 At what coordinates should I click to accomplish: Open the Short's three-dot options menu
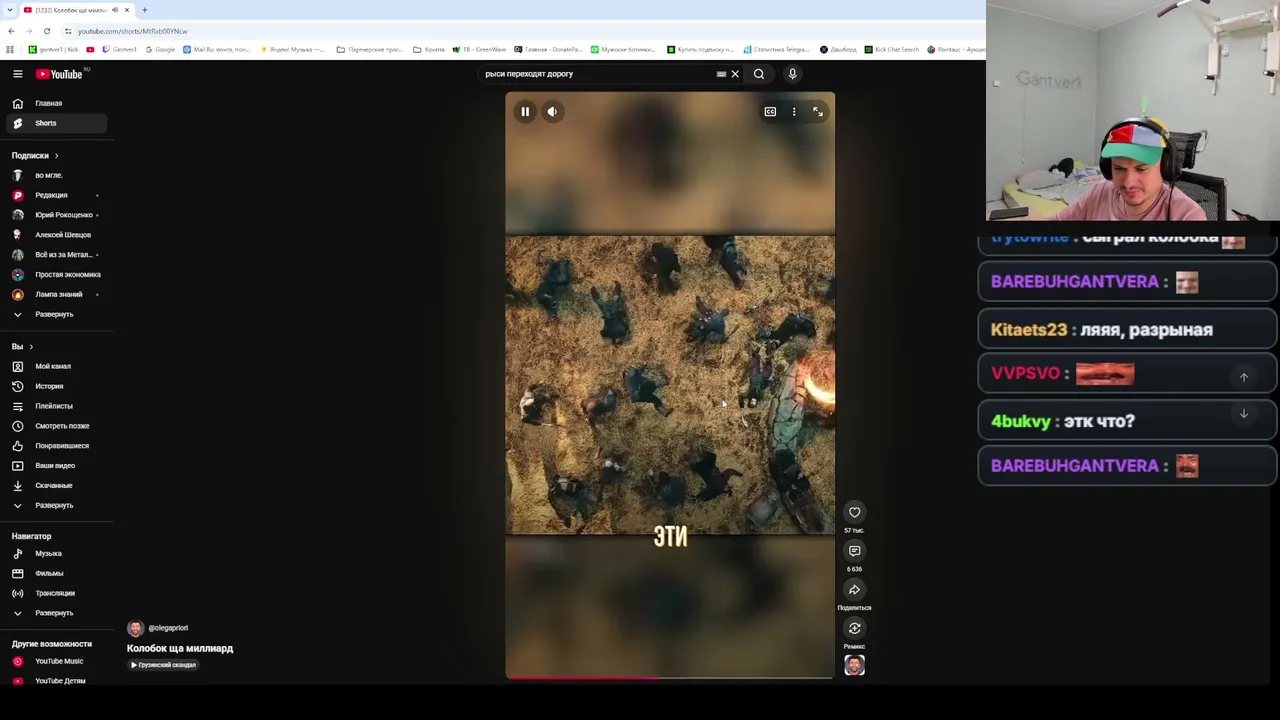tap(794, 112)
